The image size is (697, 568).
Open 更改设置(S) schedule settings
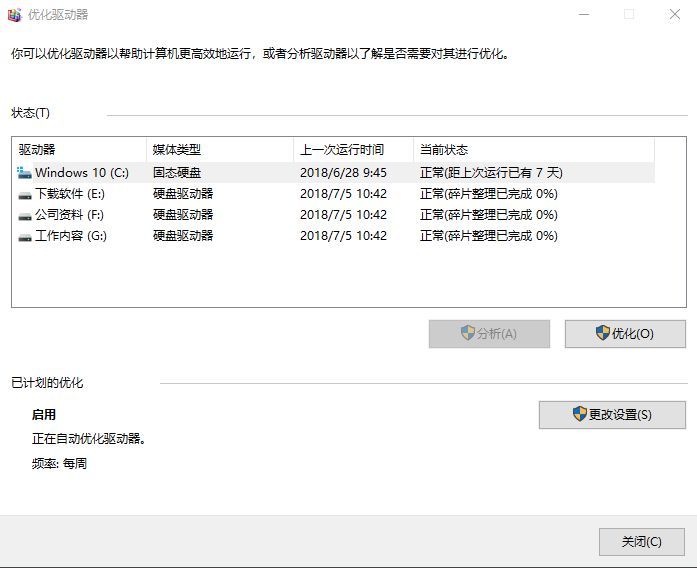click(x=612, y=415)
